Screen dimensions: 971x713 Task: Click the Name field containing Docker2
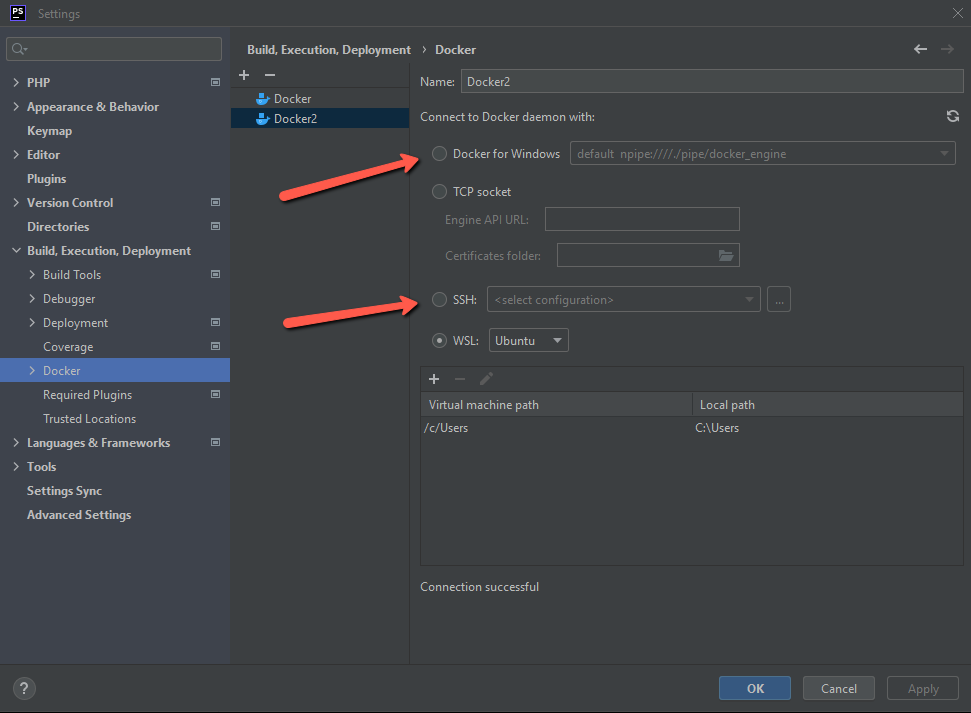pos(712,81)
